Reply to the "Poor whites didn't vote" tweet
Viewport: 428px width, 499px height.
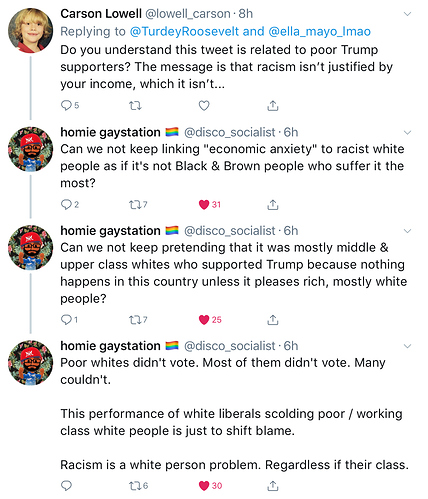click(x=66, y=486)
